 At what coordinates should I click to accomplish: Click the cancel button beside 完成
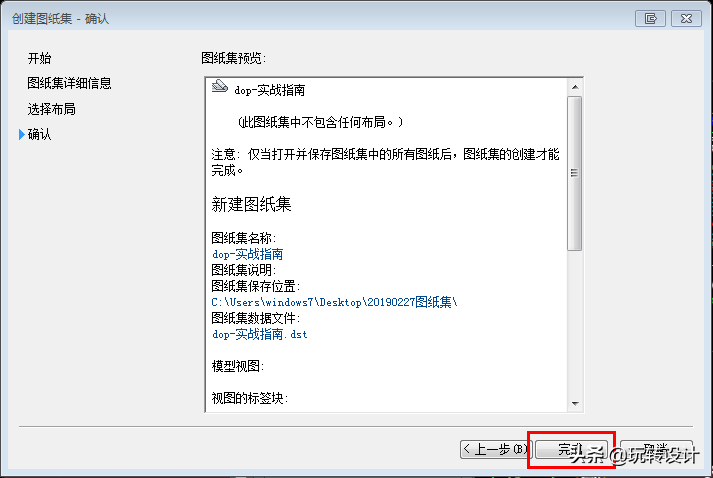pyautogui.click(x=657, y=450)
